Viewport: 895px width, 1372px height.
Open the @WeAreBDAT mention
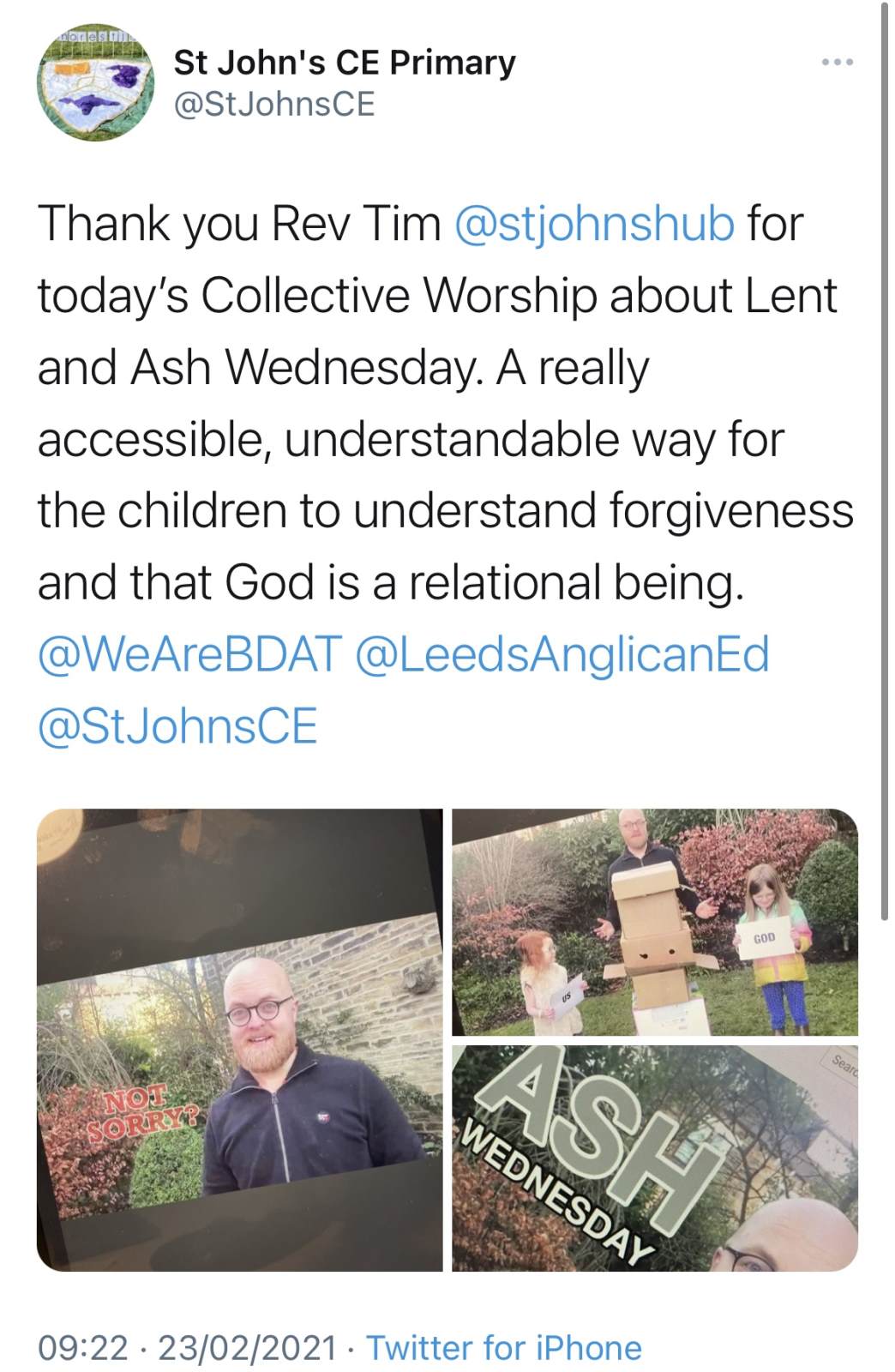click(189, 654)
